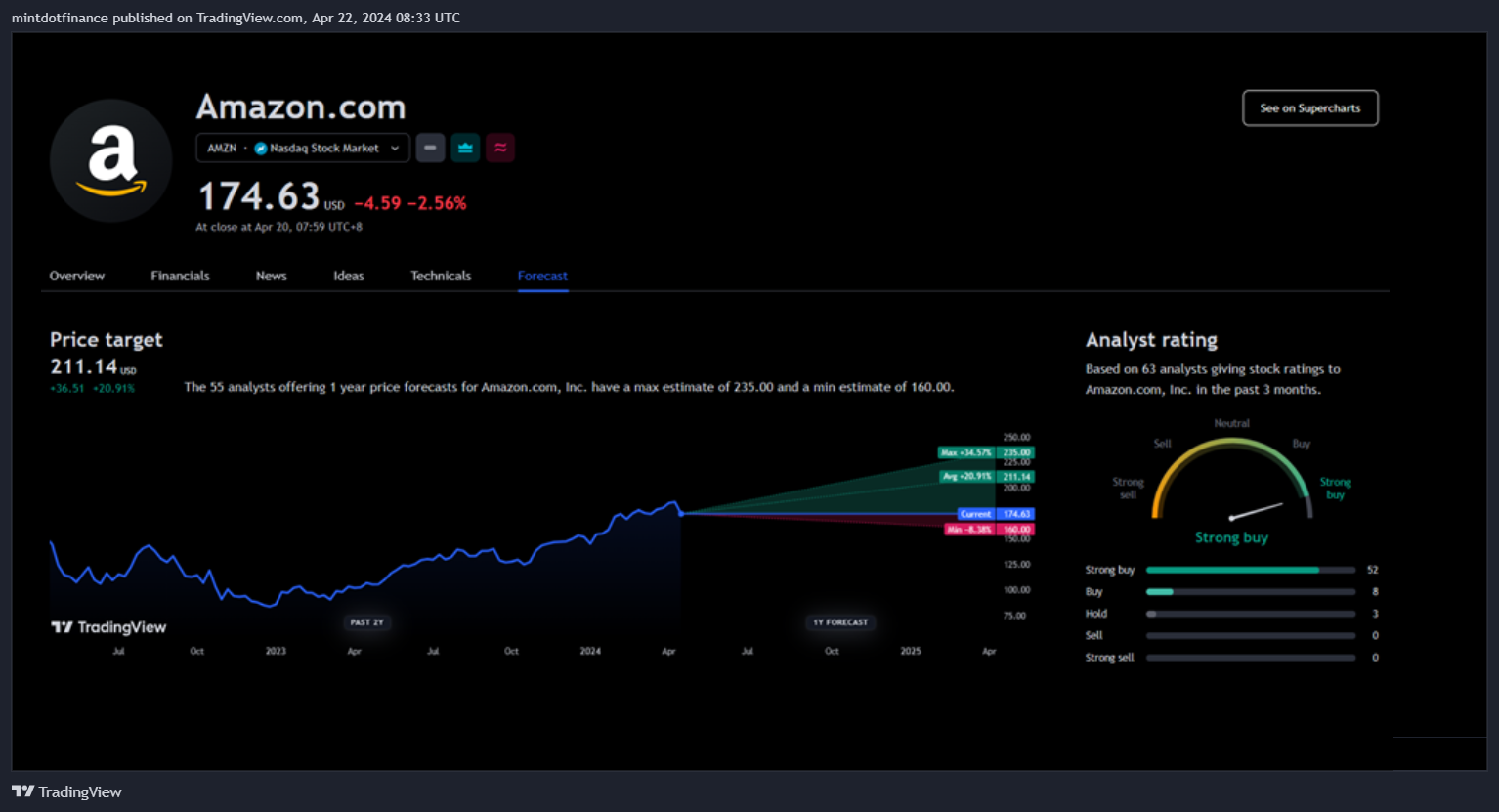
Task: Click the footer TradingView logo below the snapshot
Action: tap(66, 791)
